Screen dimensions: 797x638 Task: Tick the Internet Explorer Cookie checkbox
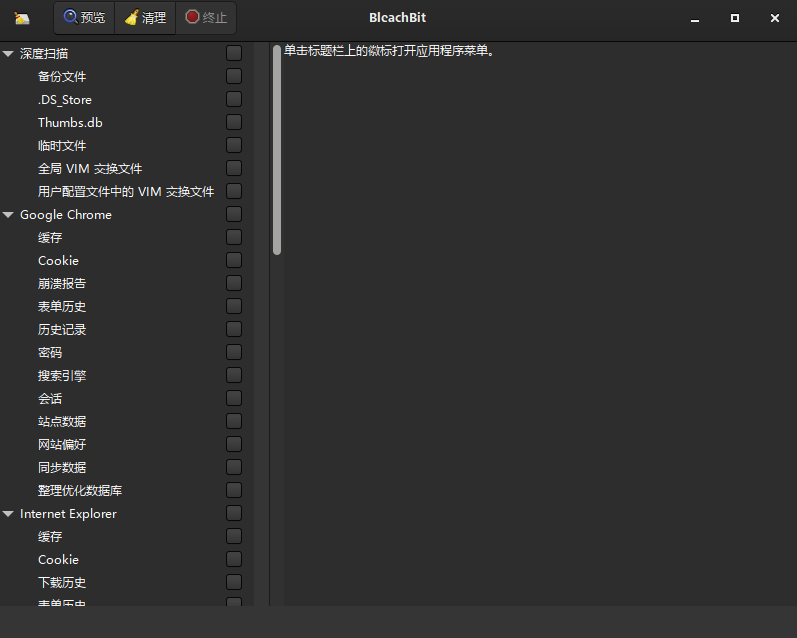[234, 559]
